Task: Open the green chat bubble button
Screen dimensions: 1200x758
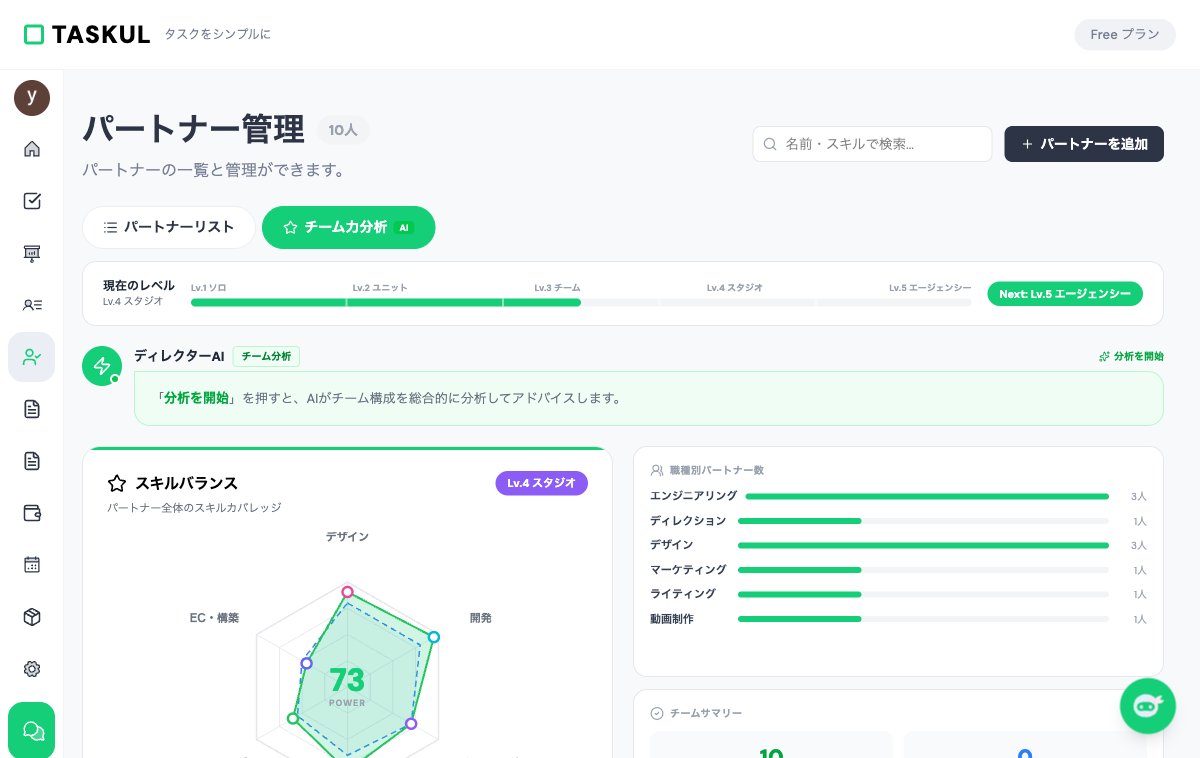Action: (x=32, y=730)
